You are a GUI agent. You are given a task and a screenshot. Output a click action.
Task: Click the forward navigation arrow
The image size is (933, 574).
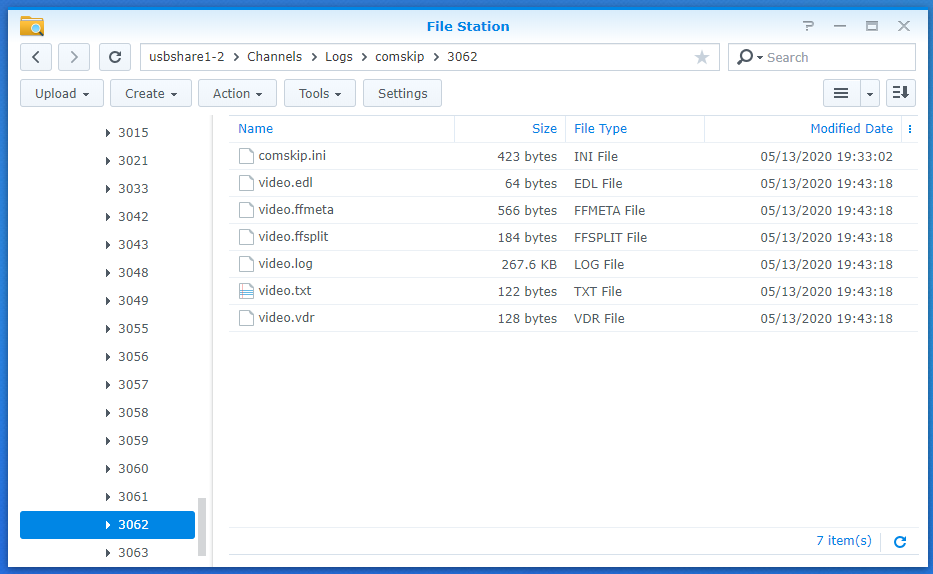point(74,57)
